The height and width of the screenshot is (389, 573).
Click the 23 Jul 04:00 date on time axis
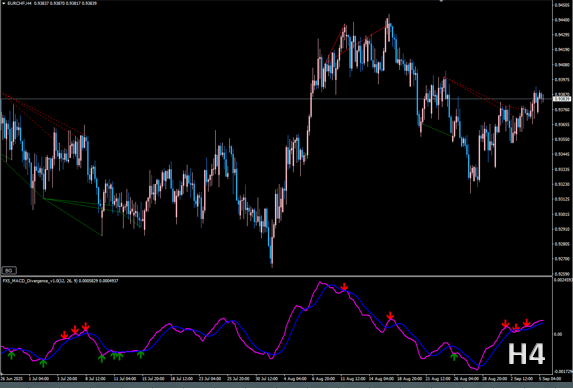pyautogui.click(x=209, y=379)
